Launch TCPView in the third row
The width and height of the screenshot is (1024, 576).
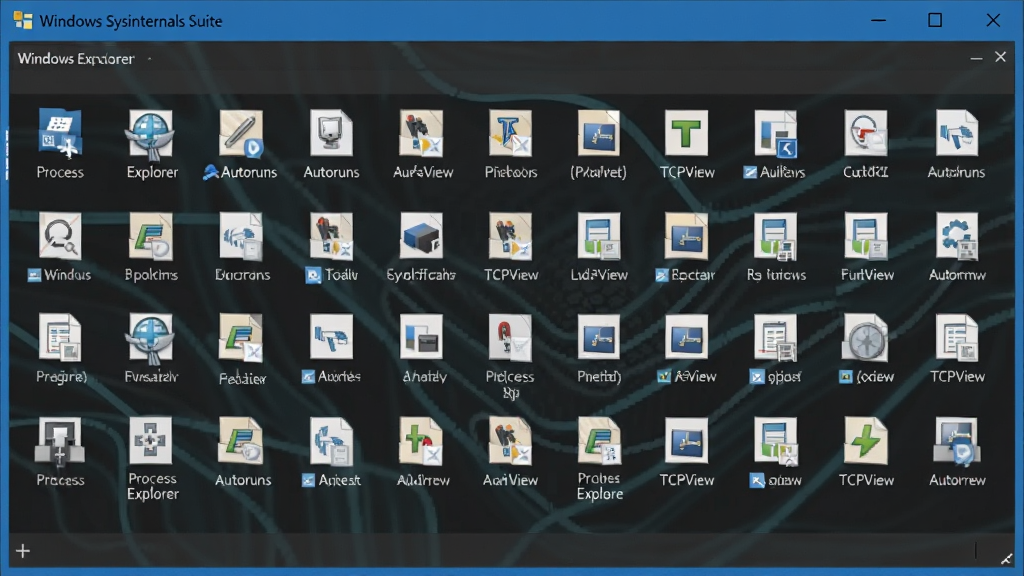(x=957, y=338)
